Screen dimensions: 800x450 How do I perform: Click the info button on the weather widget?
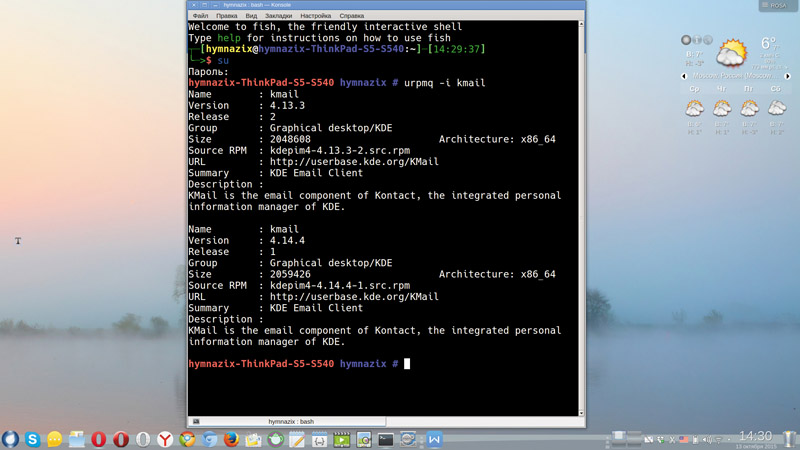coord(697,40)
